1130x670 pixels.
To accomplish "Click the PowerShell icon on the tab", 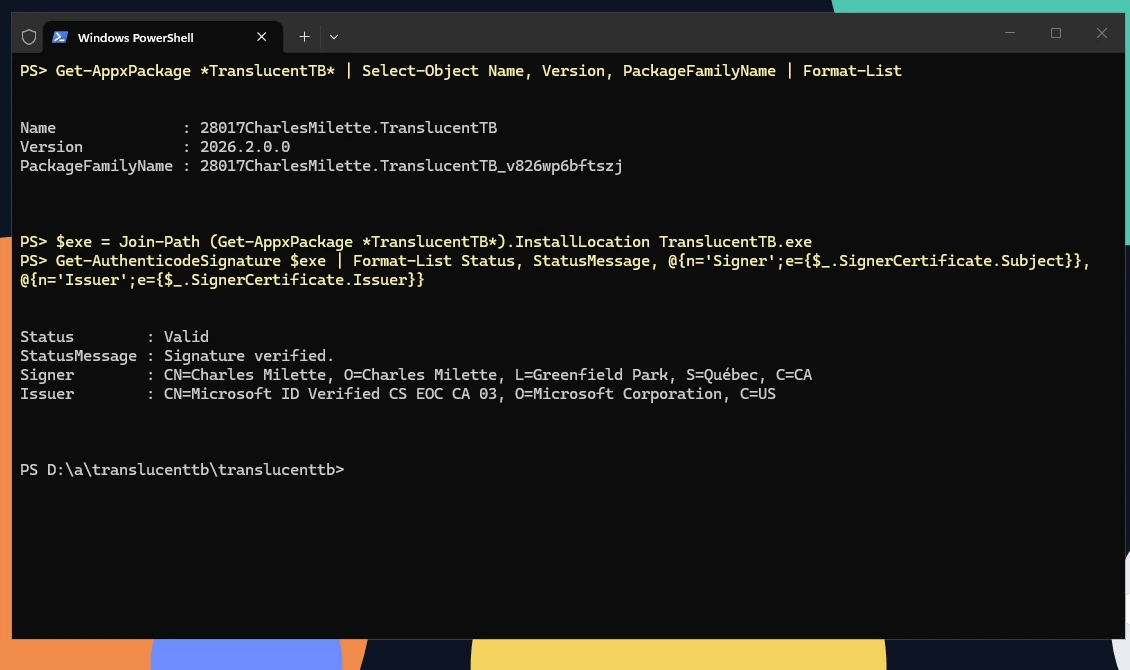I will click(61, 37).
